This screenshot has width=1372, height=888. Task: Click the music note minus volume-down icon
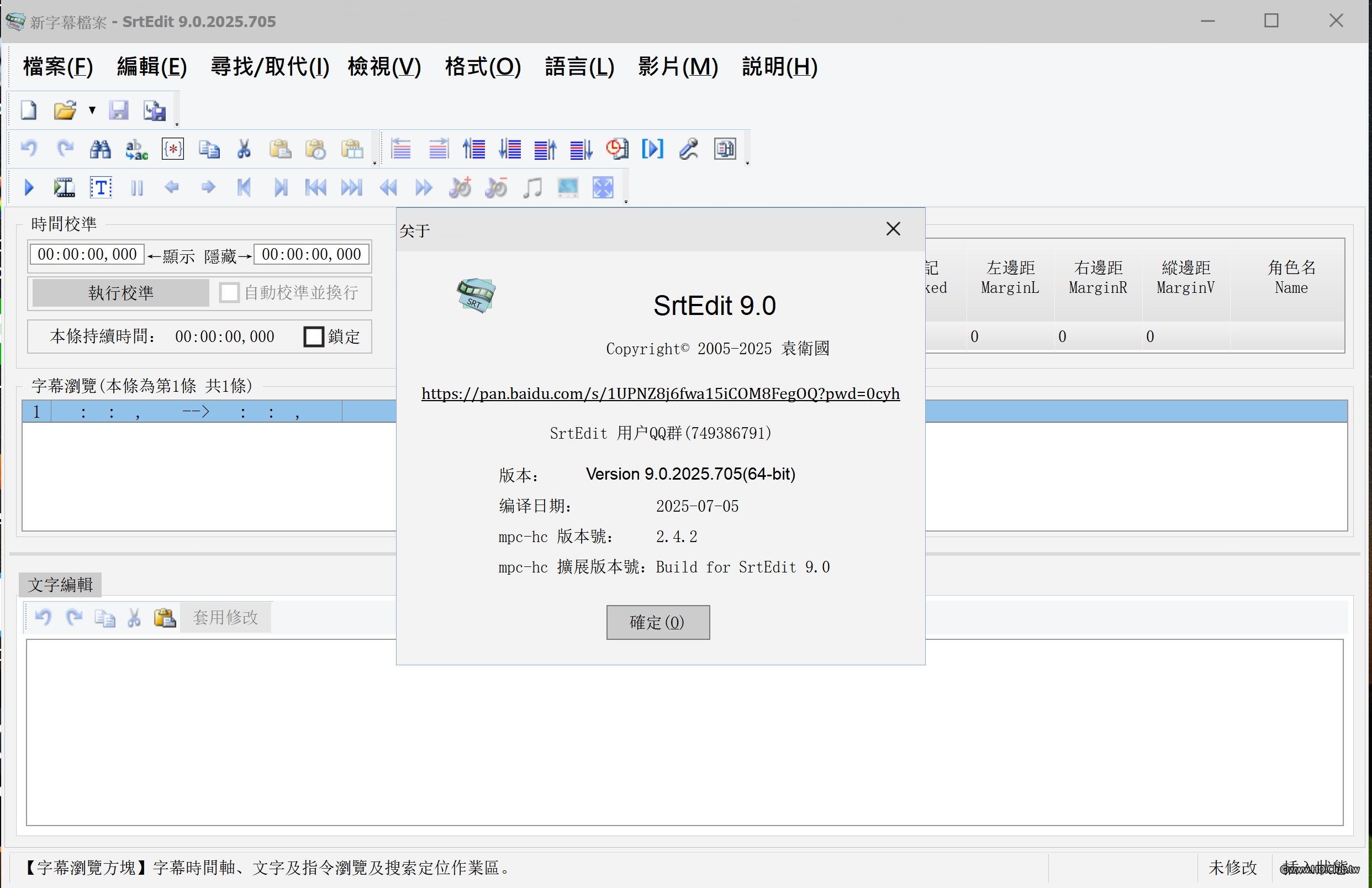(495, 187)
